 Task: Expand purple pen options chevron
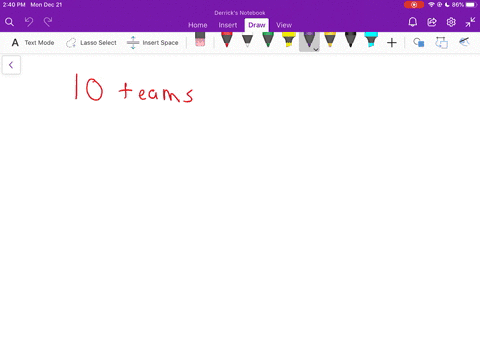316,49
